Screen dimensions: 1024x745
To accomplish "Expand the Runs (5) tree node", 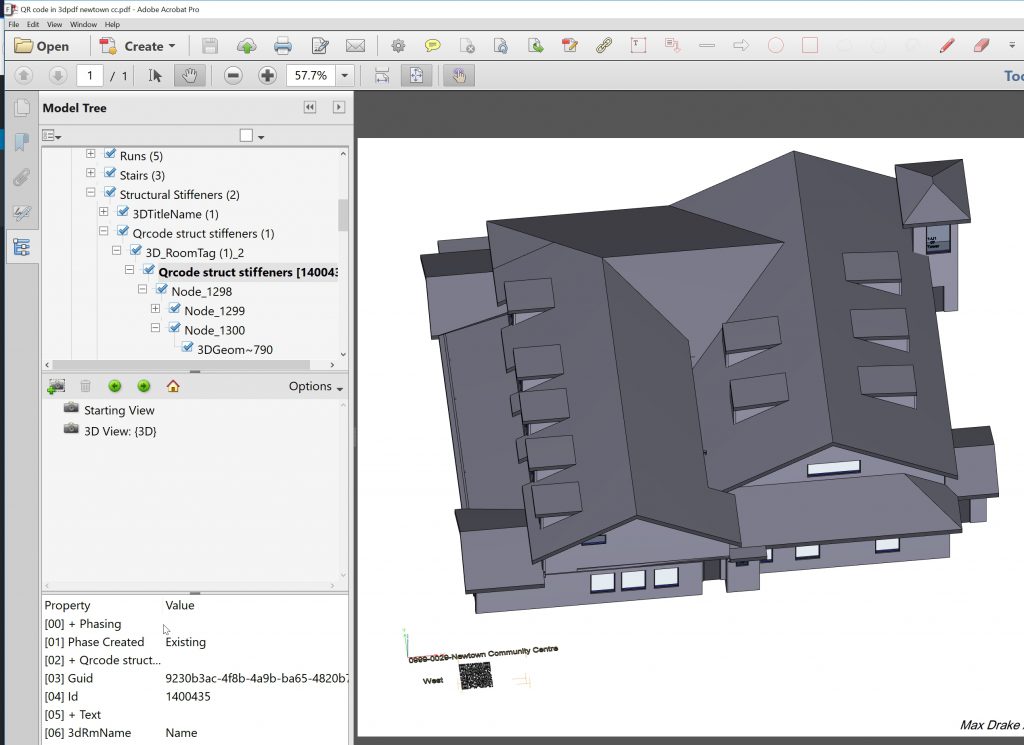I will pyautogui.click(x=91, y=155).
